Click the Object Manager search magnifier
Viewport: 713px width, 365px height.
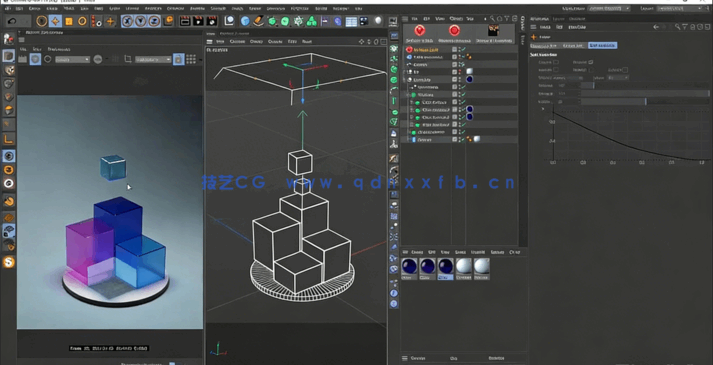tap(492, 19)
